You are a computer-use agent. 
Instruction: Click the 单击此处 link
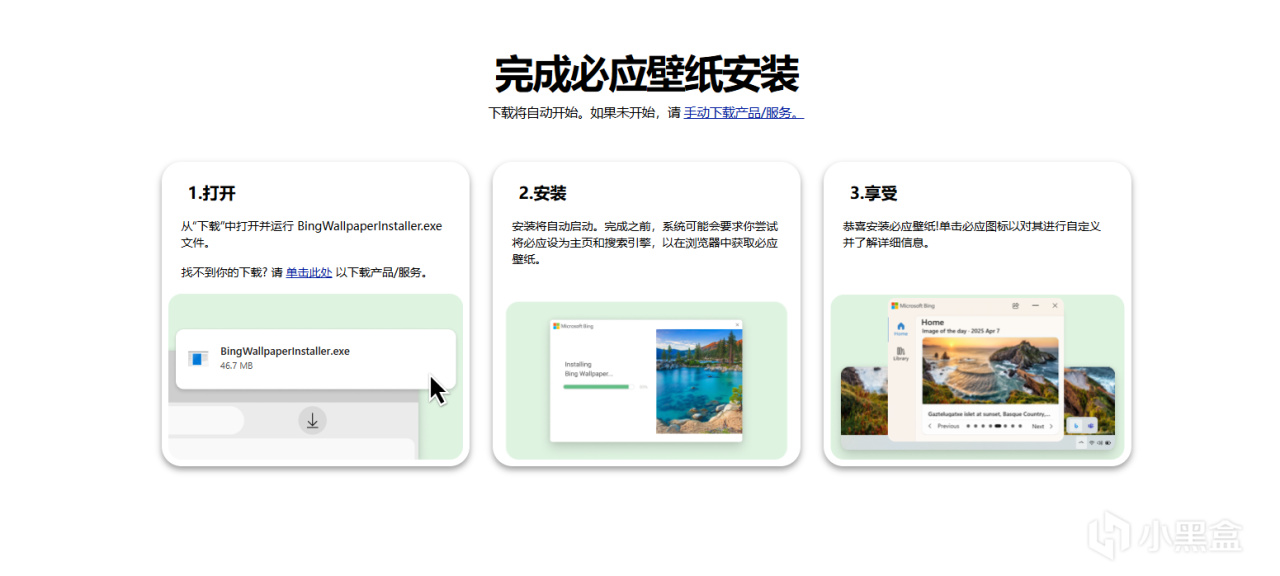tap(309, 272)
